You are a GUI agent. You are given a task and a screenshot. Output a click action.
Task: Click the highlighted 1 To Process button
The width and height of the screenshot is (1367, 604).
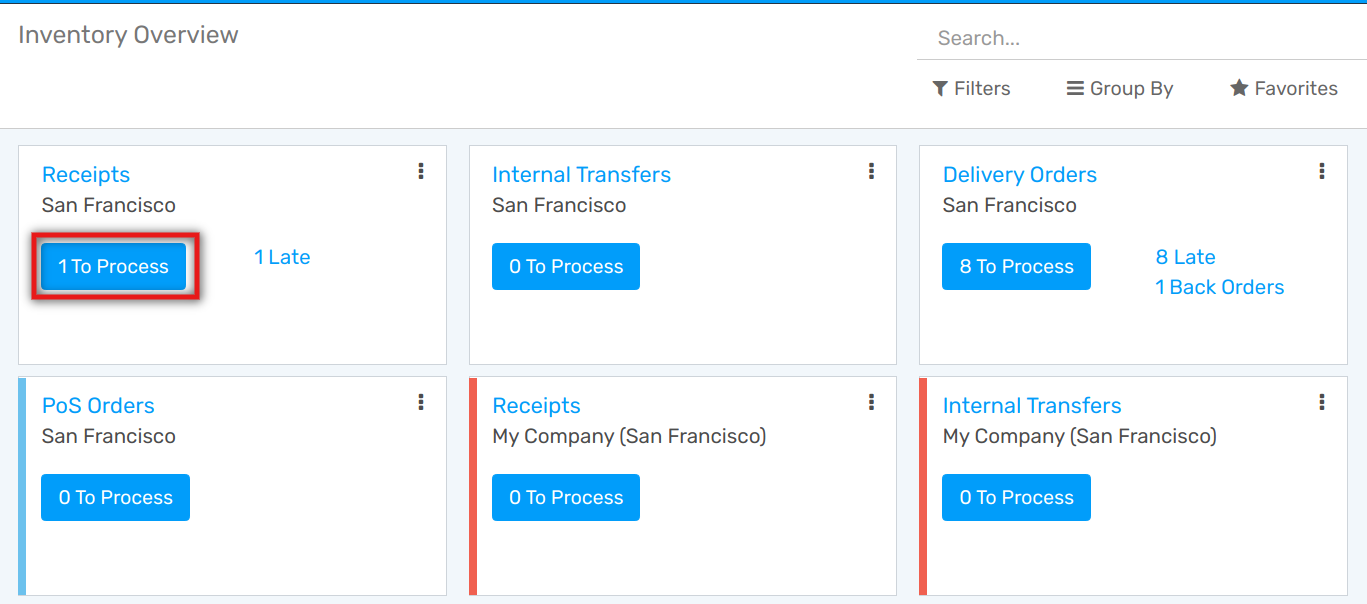click(x=114, y=267)
